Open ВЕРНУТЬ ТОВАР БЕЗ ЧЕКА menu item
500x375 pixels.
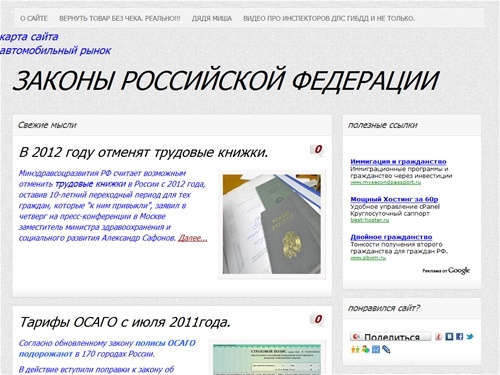120,18
